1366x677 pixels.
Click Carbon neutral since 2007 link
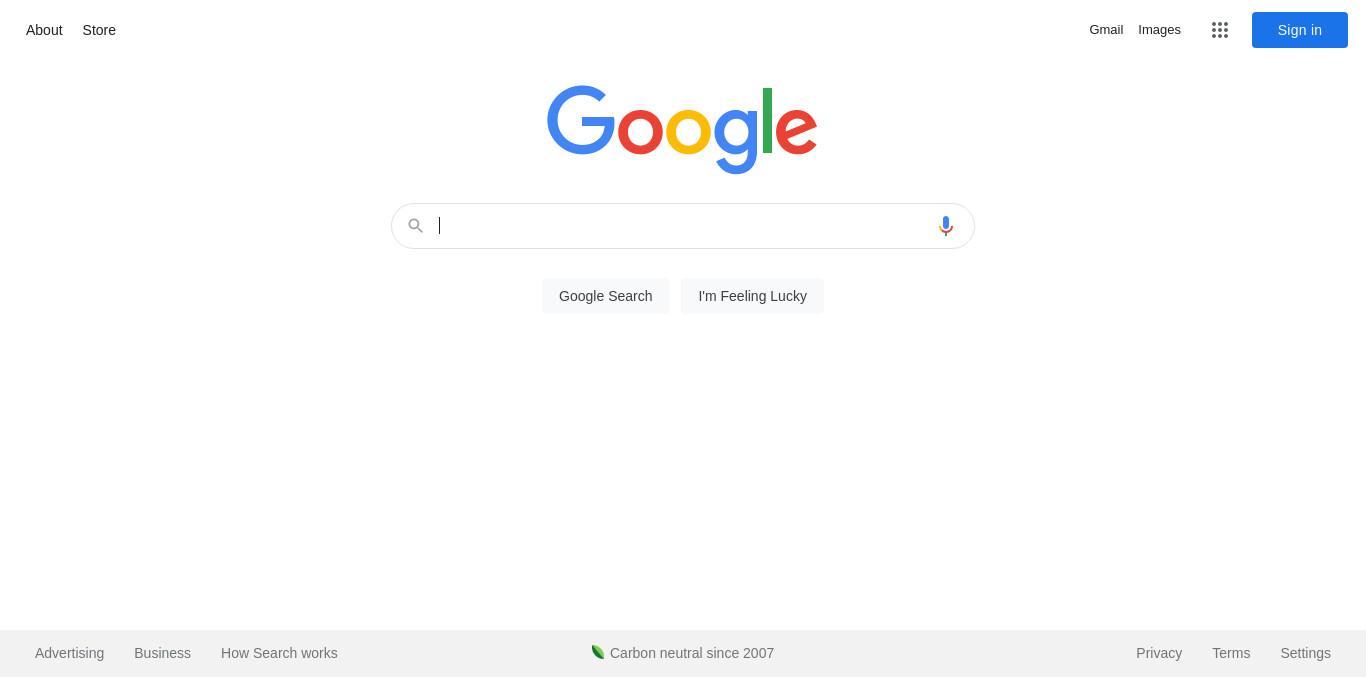click(692, 653)
